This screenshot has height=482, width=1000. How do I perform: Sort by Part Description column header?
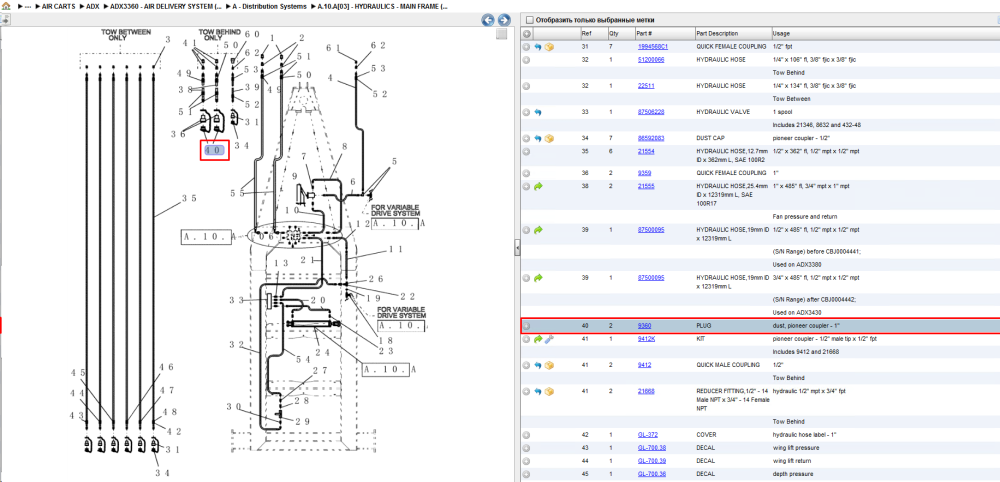pyautogui.click(x=732, y=33)
